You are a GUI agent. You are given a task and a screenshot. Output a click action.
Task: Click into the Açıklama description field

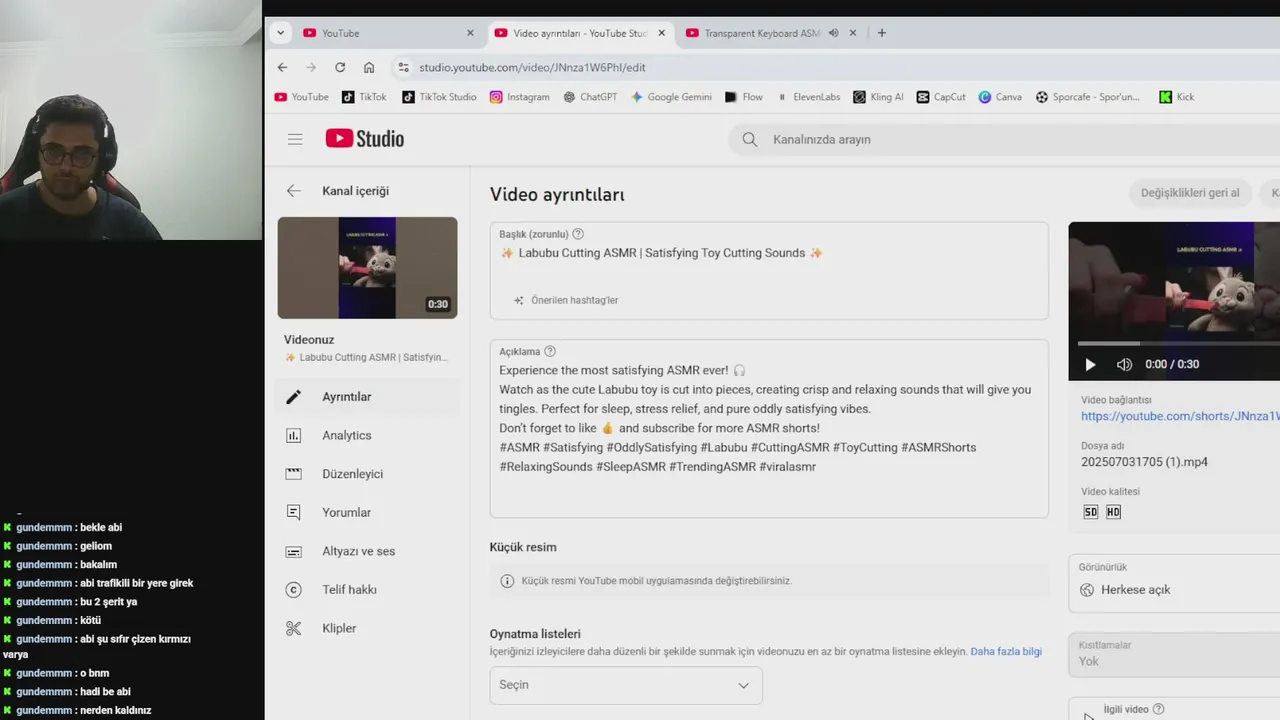click(x=769, y=429)
